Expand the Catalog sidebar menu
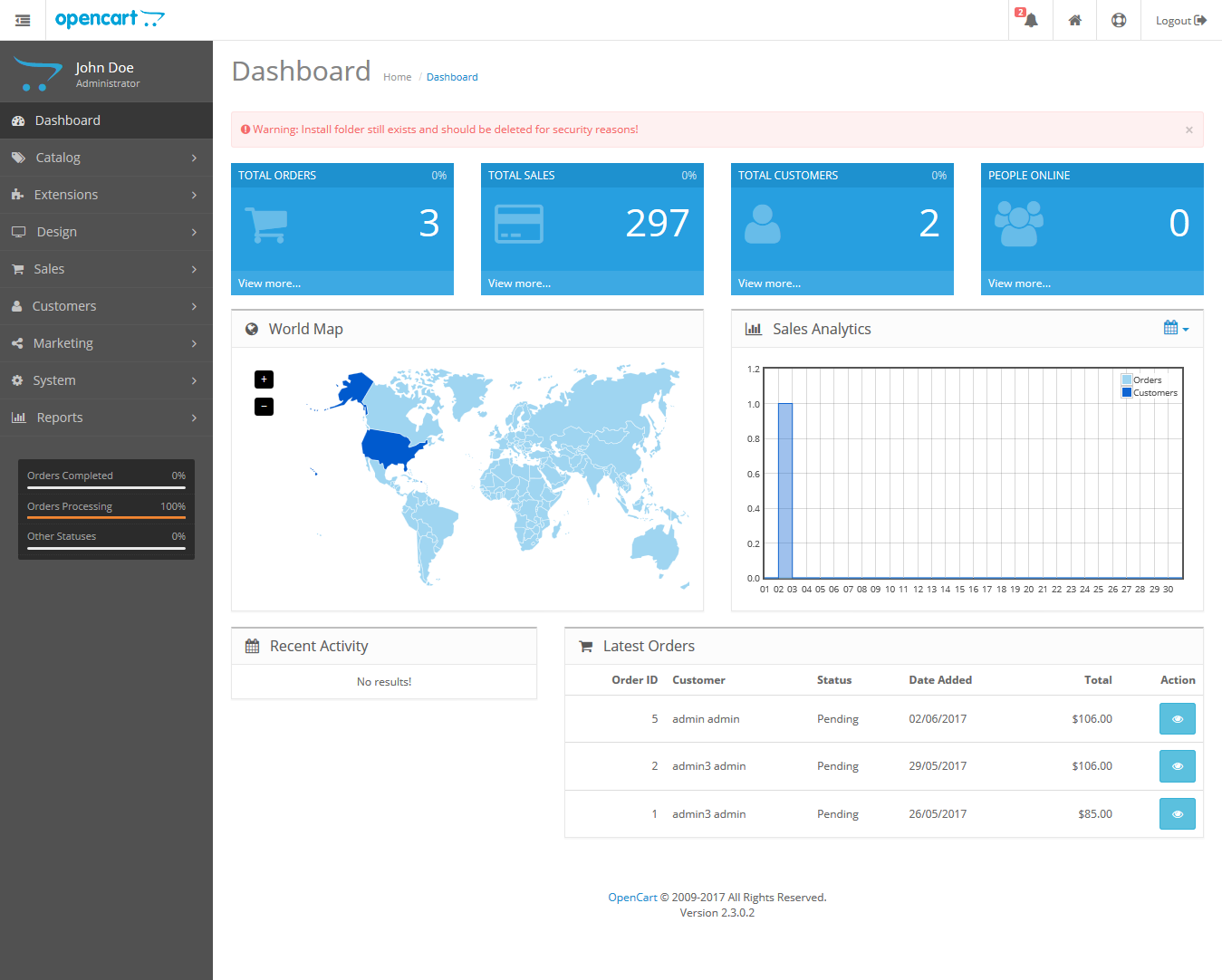This screenshot has height=980, width=1222. 106,158
